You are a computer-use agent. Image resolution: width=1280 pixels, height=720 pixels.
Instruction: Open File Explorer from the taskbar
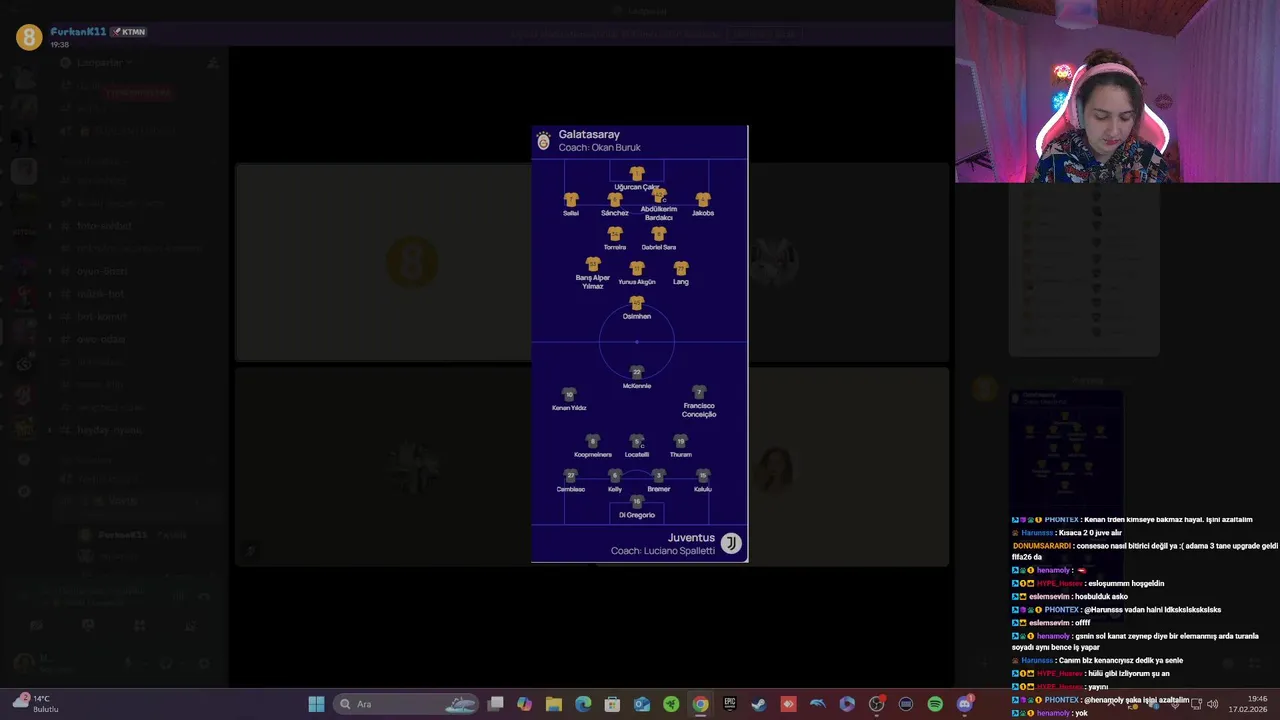[554, 704]
